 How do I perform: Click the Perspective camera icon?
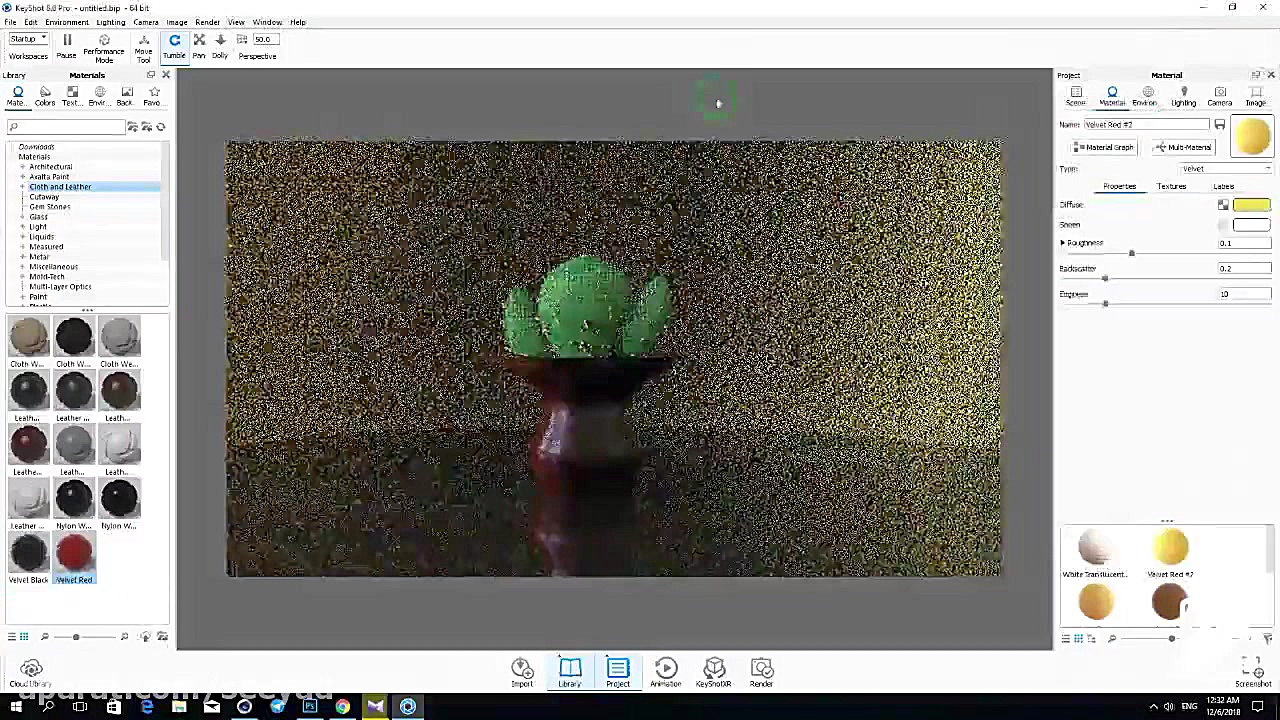pos(242,40)
